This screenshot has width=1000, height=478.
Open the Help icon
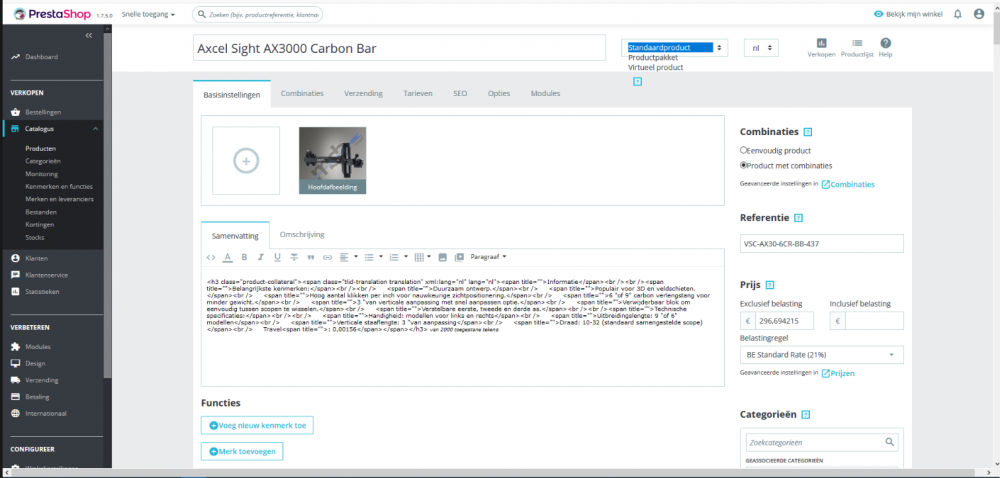coord(885,48)
